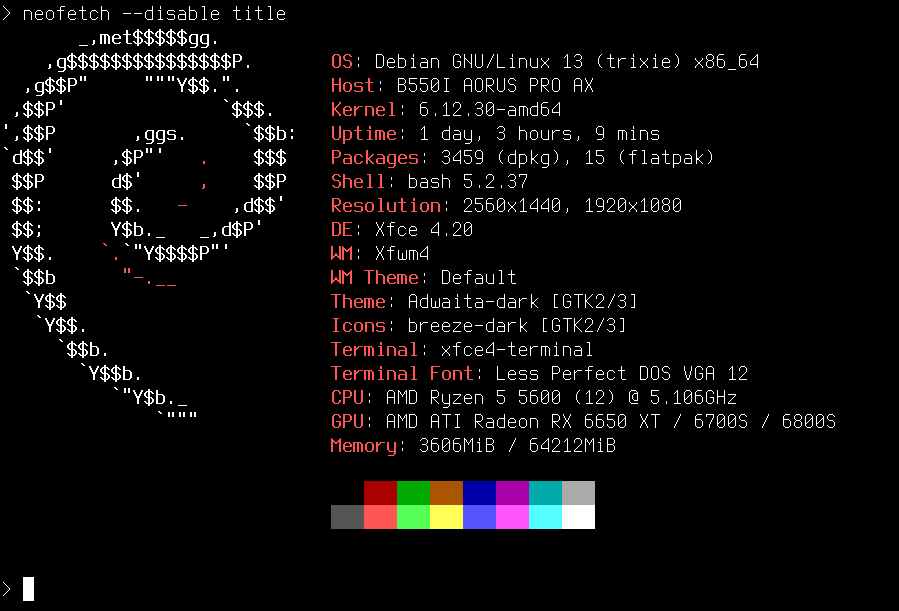Click the cyan bright color swatch
899x611 pixels.
coord(545,517)
